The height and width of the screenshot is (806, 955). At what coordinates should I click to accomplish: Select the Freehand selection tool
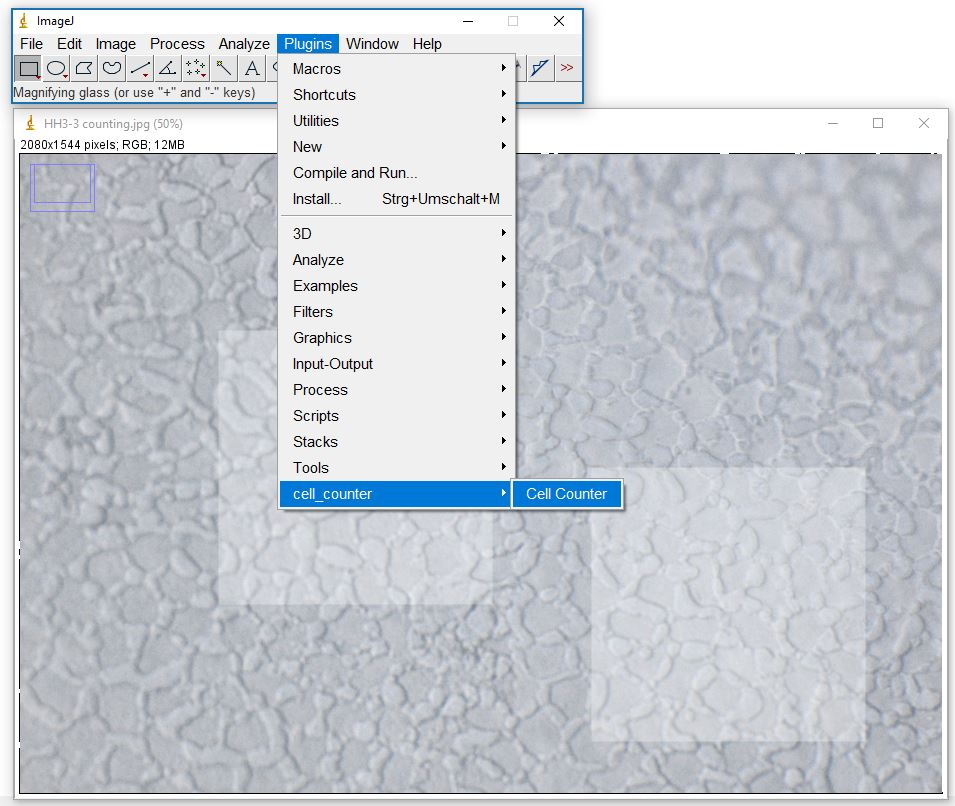(111, 68)
